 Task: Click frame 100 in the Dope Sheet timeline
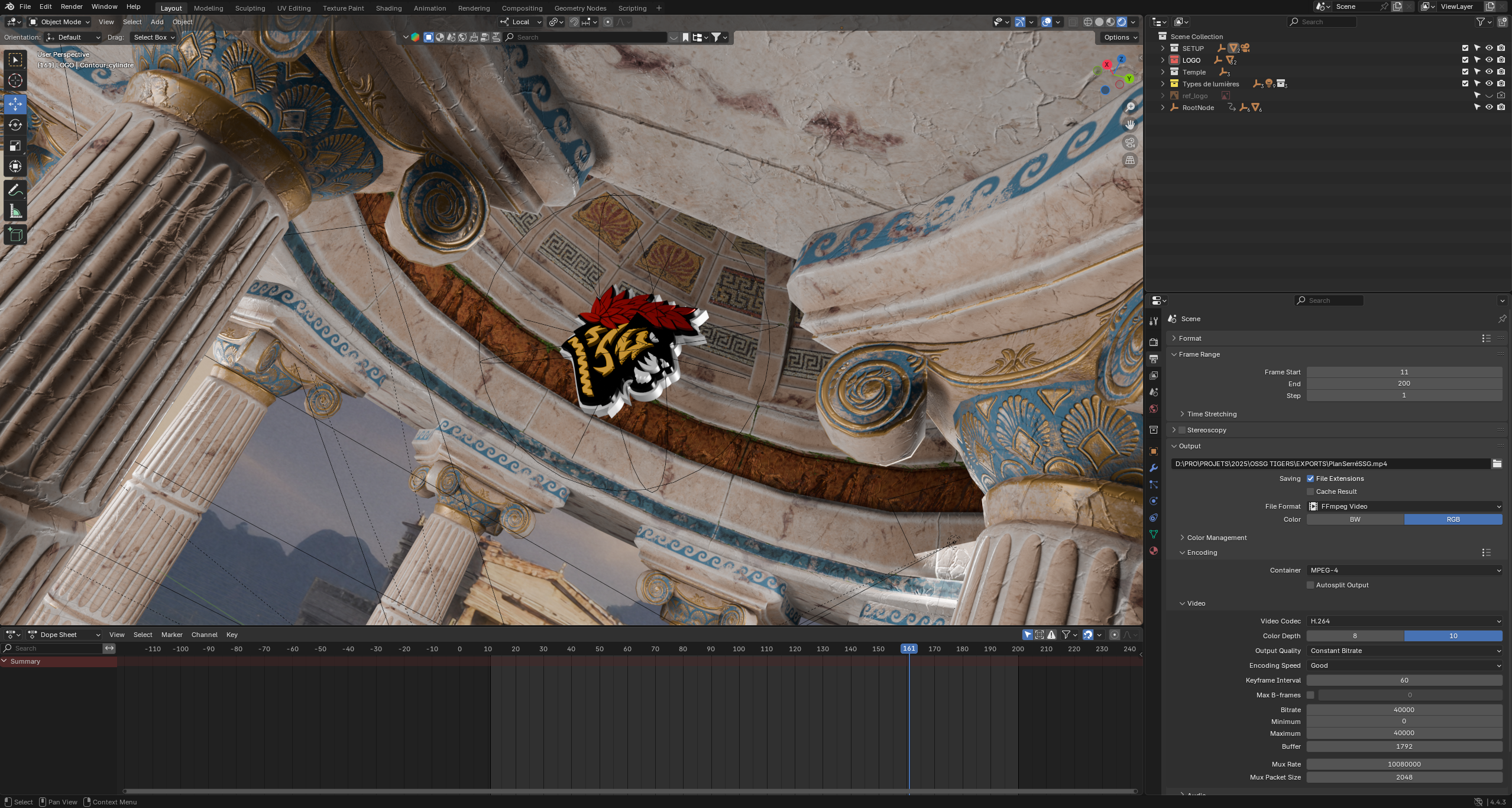(x=739, y=649)
